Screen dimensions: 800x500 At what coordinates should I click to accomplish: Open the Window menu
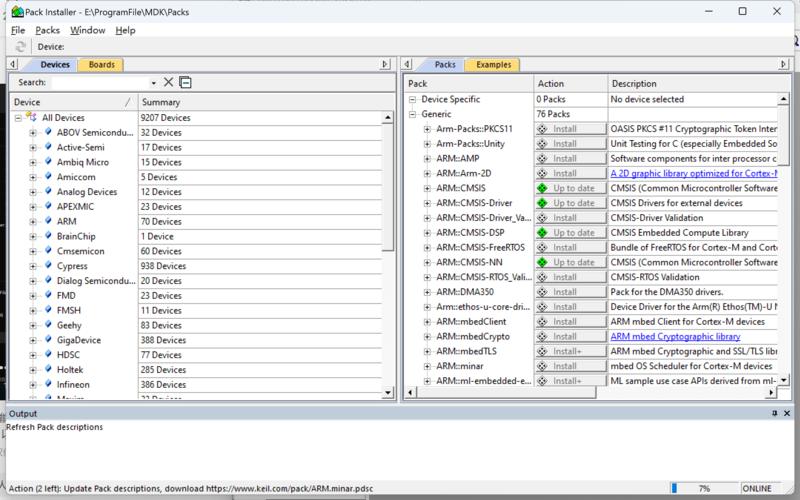[x=88, y=31]
